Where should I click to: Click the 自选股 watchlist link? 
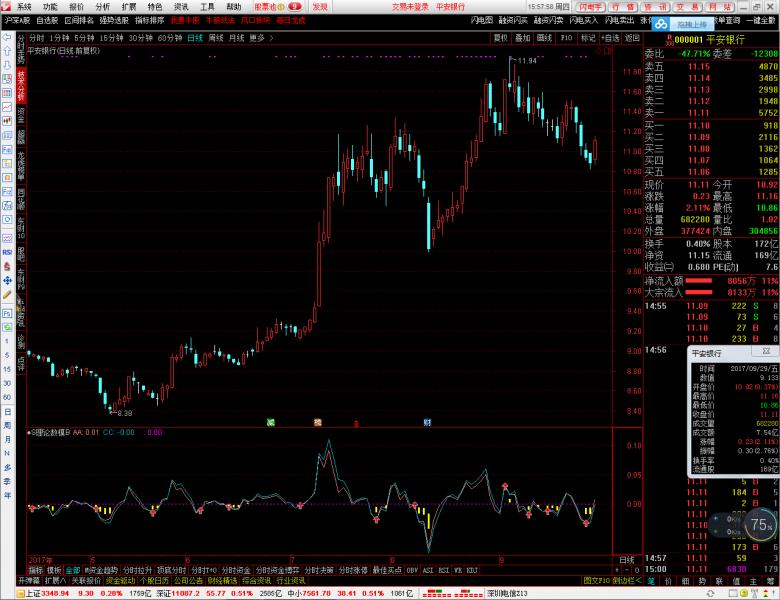(x=47, y=20)
